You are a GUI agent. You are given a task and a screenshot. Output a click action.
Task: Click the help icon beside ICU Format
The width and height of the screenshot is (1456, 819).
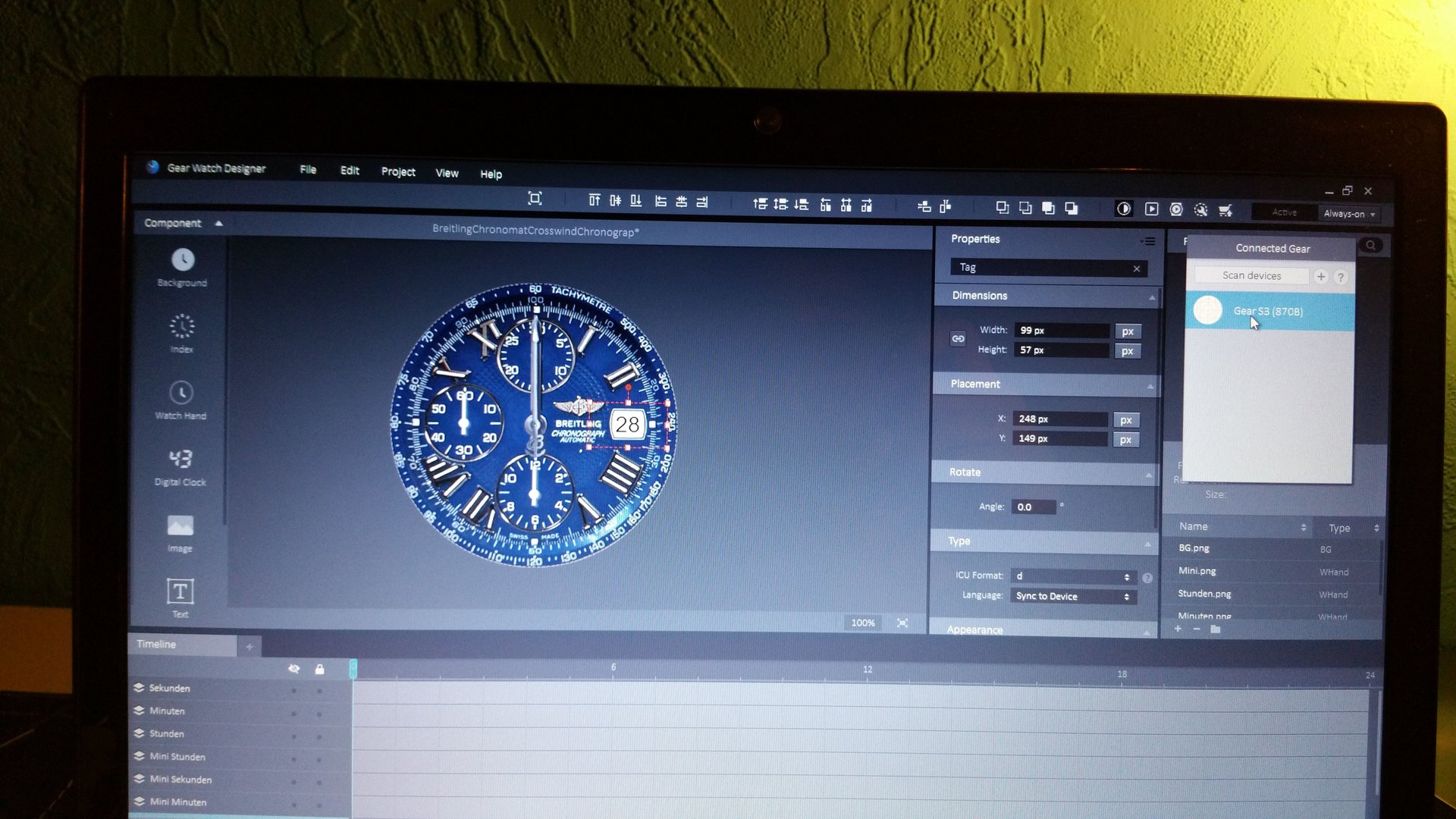click(1147, 578)
